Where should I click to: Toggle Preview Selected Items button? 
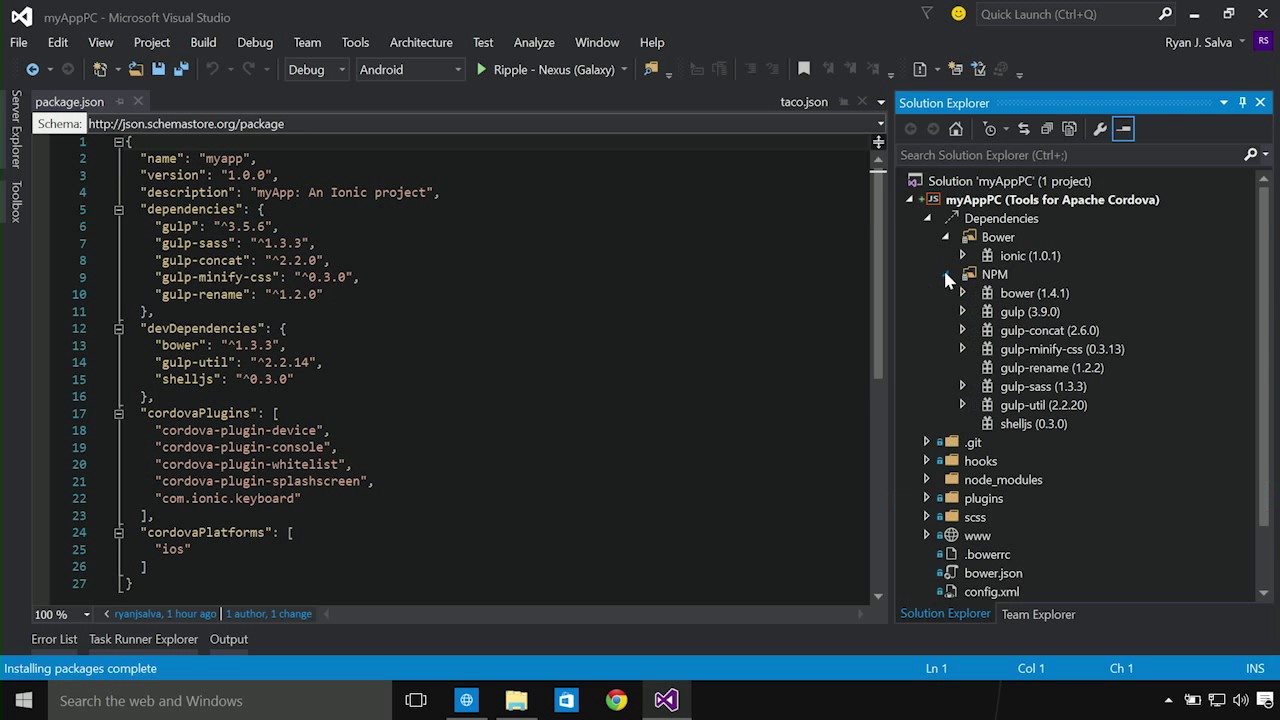[x=1123, y=129]
